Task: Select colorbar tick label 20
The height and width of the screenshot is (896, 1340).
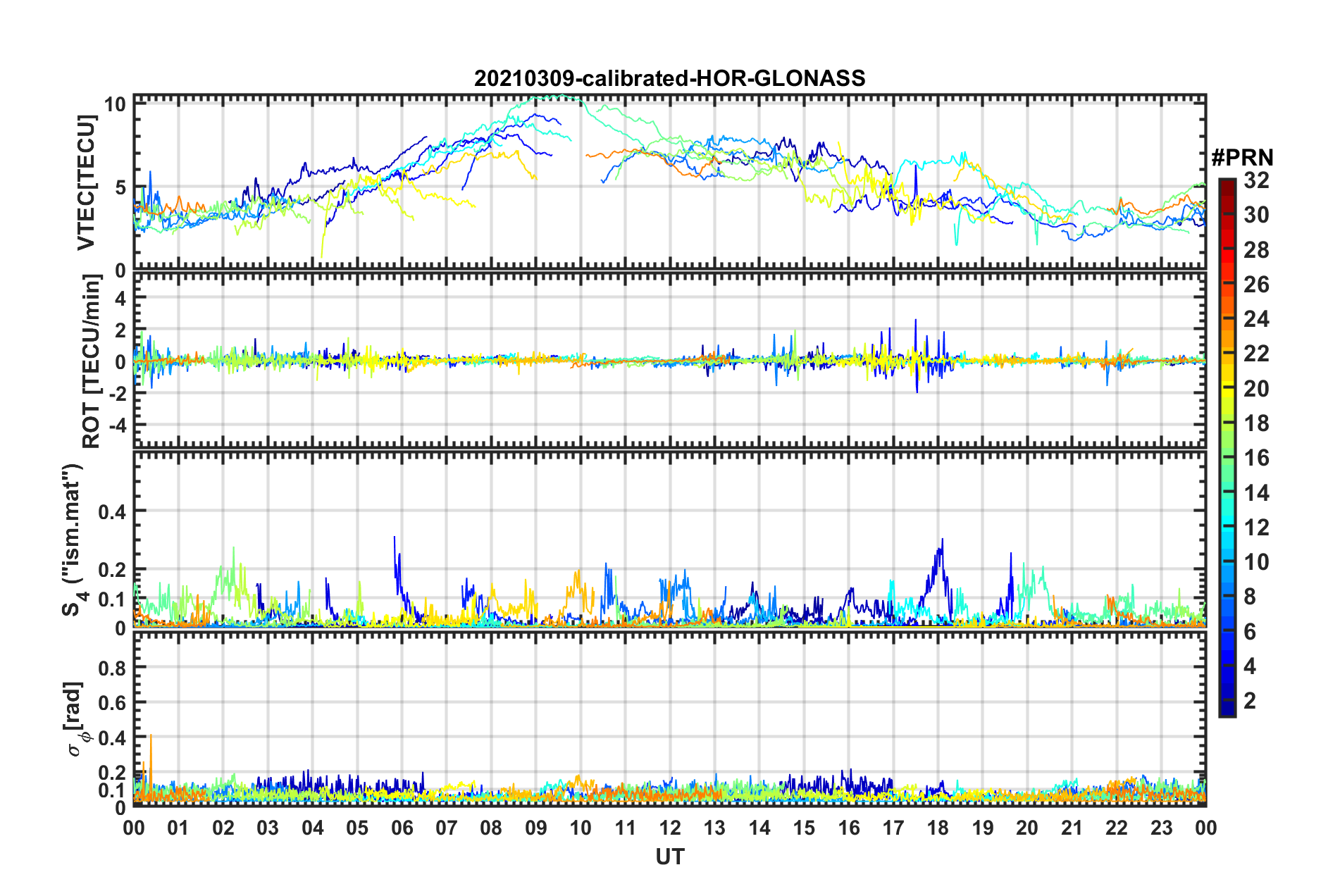Action: click(1256, 388)
